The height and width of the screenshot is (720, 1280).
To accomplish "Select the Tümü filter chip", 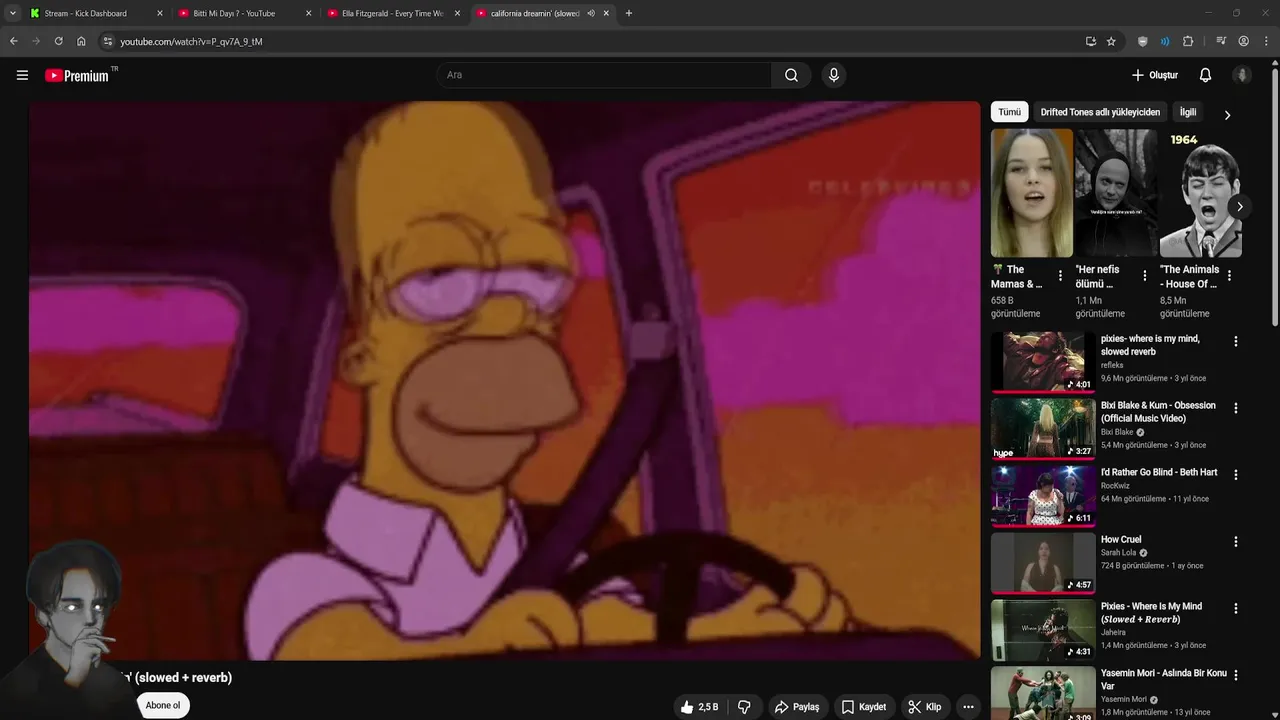I will pos(1010,112).
